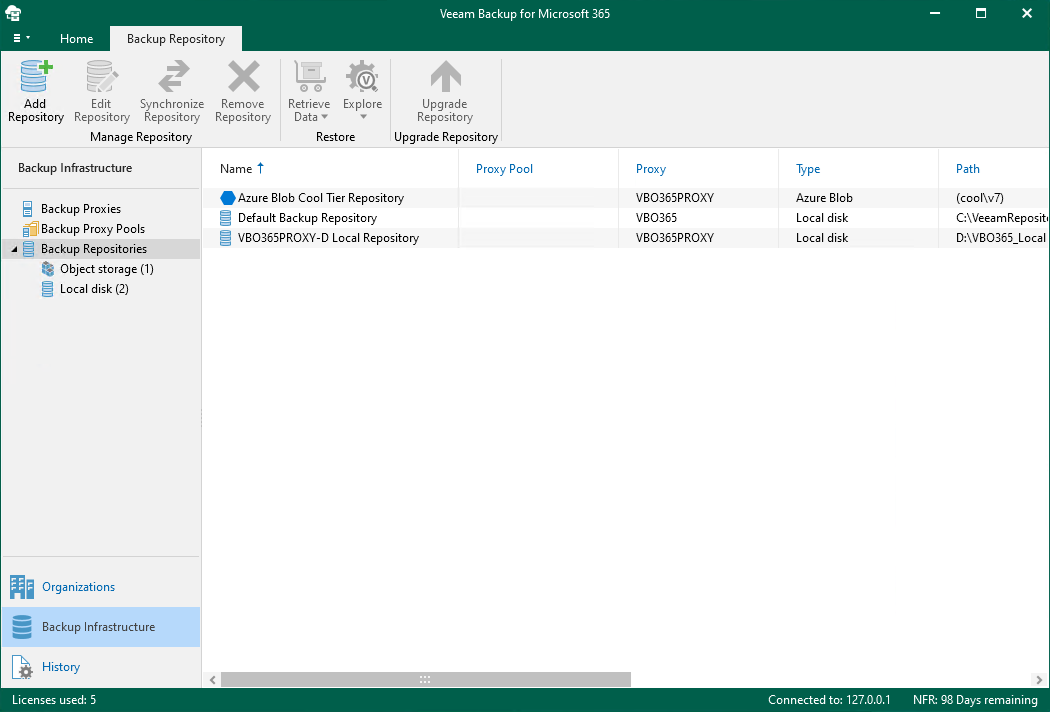Click the Organizations buildings icon

click(22, 587)
